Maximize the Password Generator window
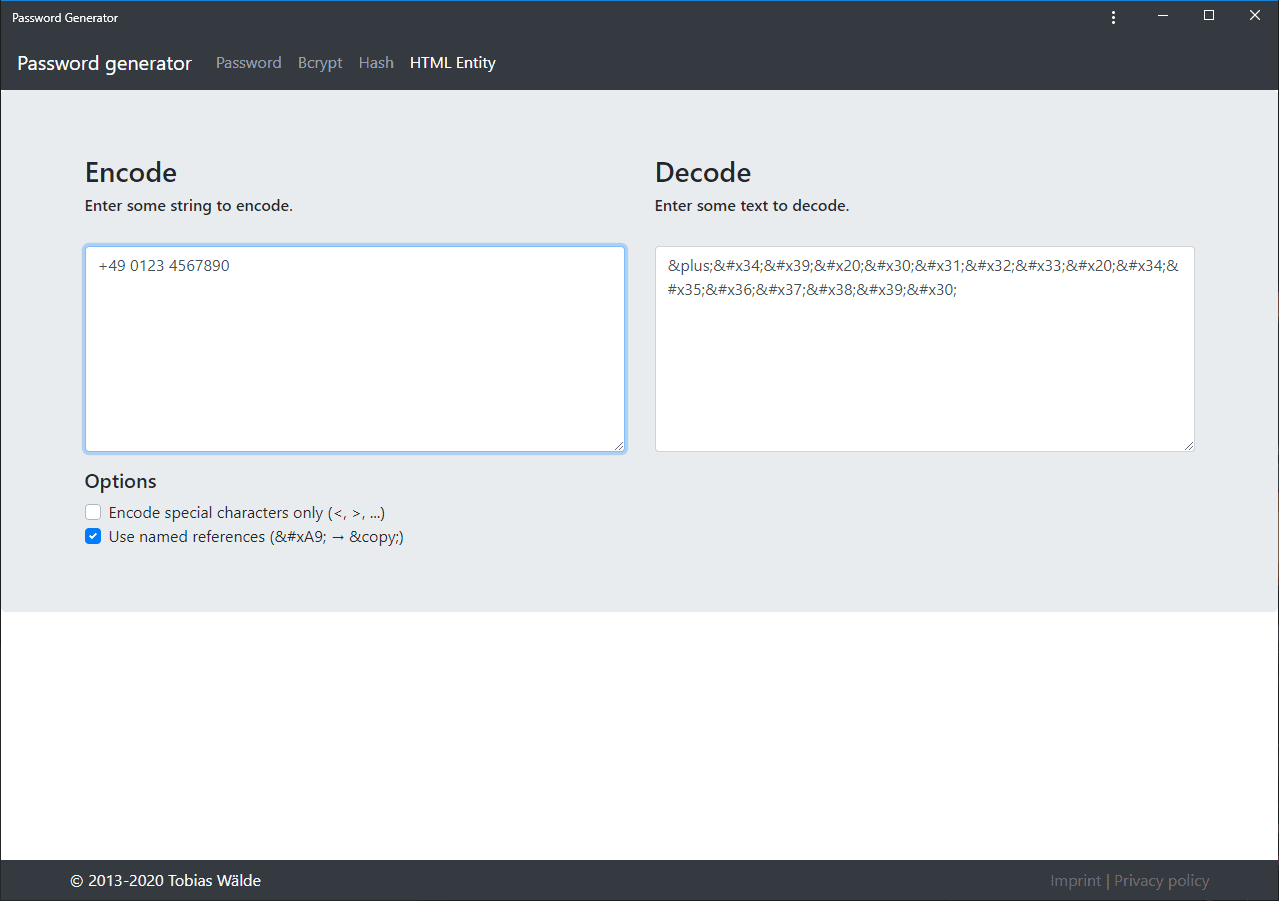 [1209, 15]
